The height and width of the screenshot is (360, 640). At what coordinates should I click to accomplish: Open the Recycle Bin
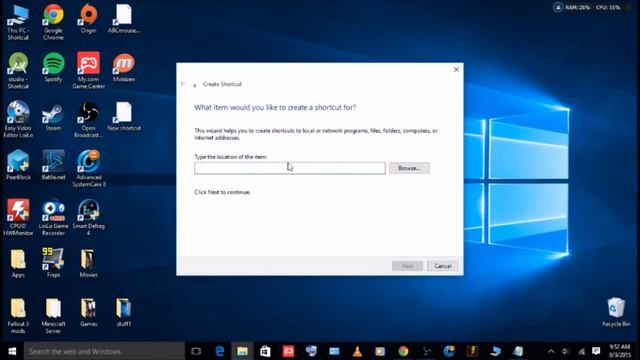tap(616, 312)
